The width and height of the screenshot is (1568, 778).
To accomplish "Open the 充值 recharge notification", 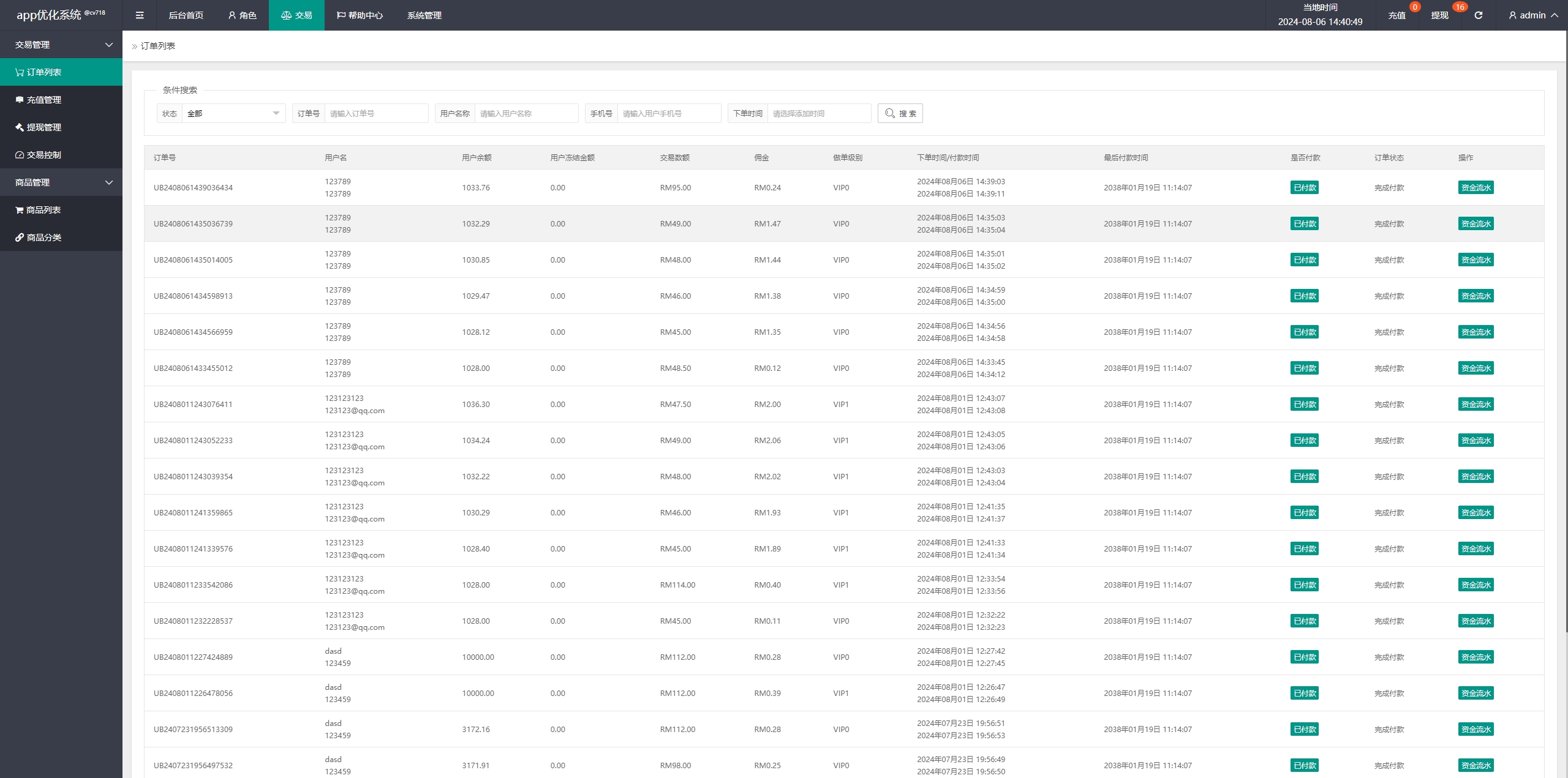I will 1396,15.
